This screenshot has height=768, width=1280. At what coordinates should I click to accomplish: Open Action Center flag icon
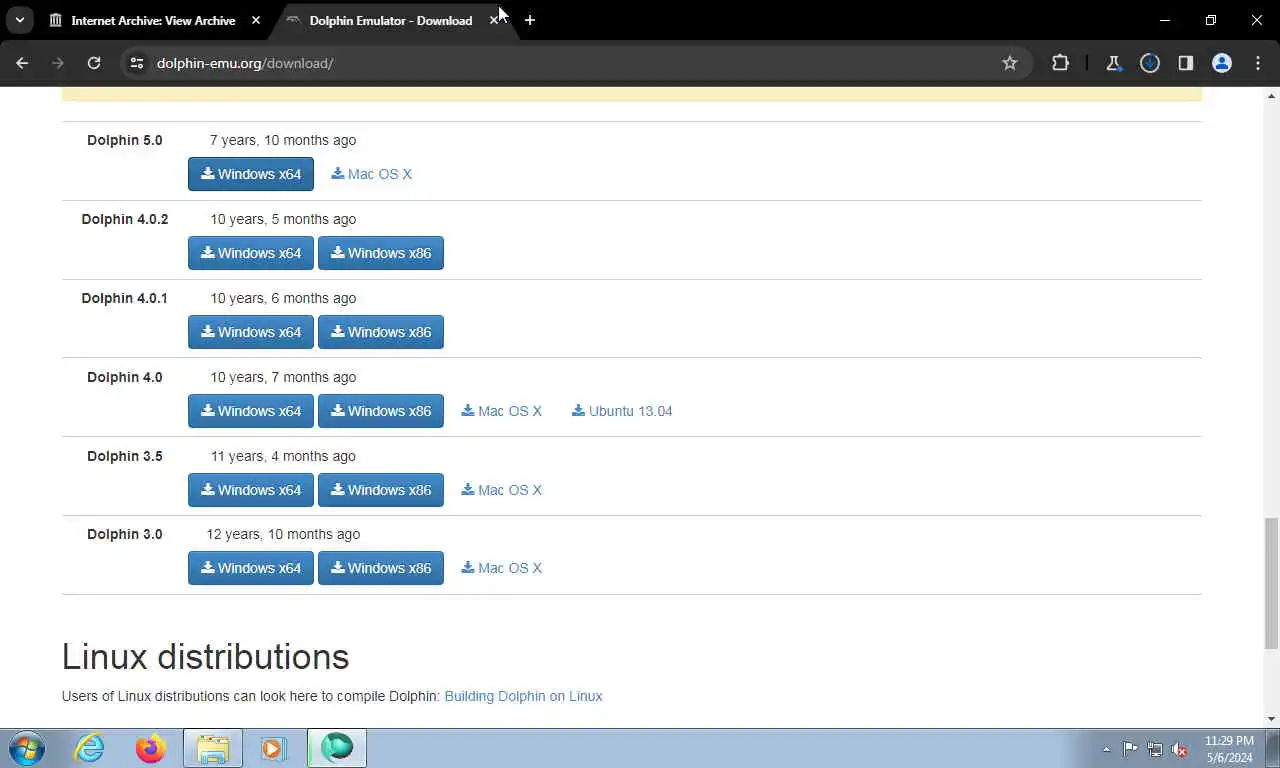tap(1130, 749)
